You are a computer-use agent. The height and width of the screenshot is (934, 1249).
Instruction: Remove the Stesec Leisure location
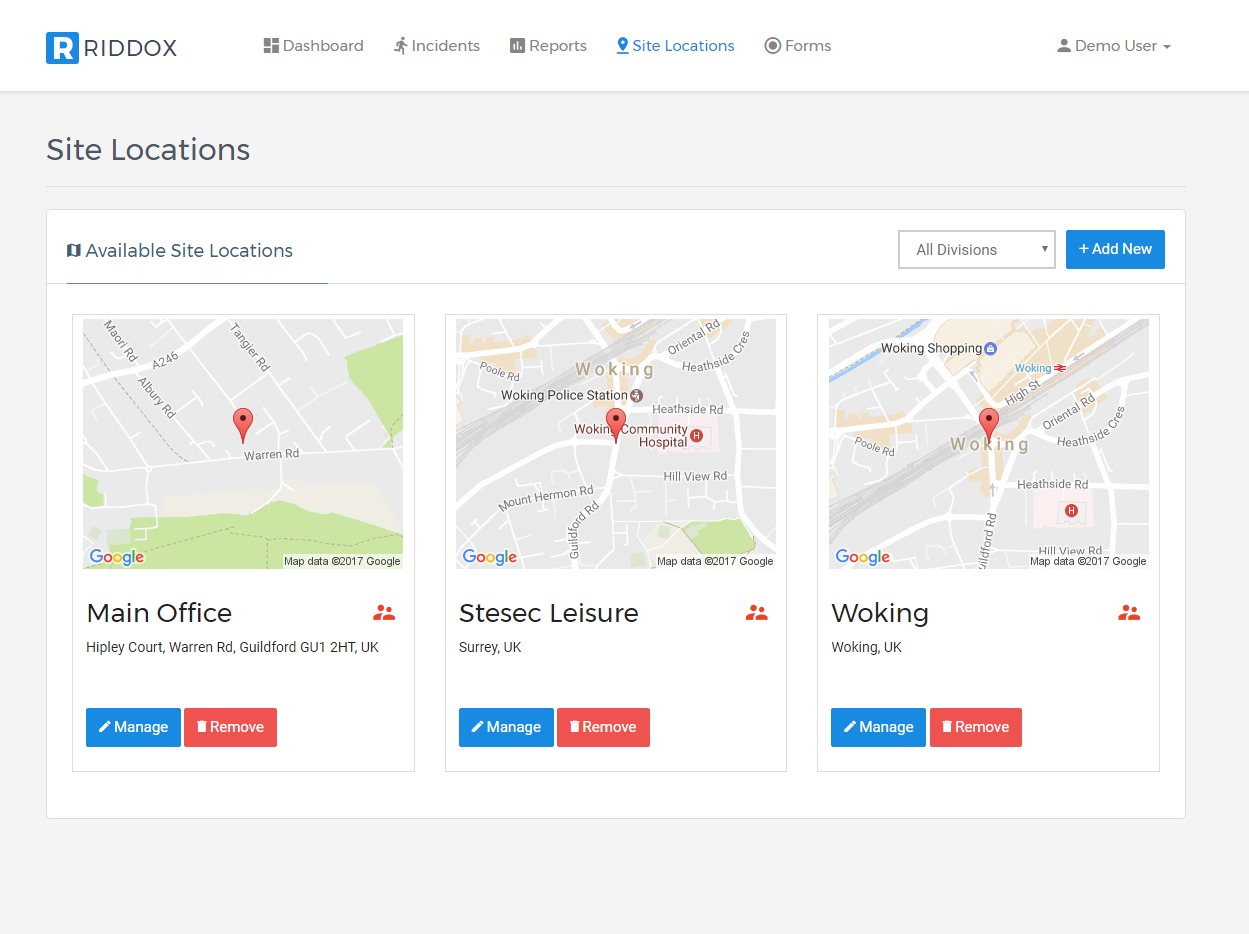point(603,727)
